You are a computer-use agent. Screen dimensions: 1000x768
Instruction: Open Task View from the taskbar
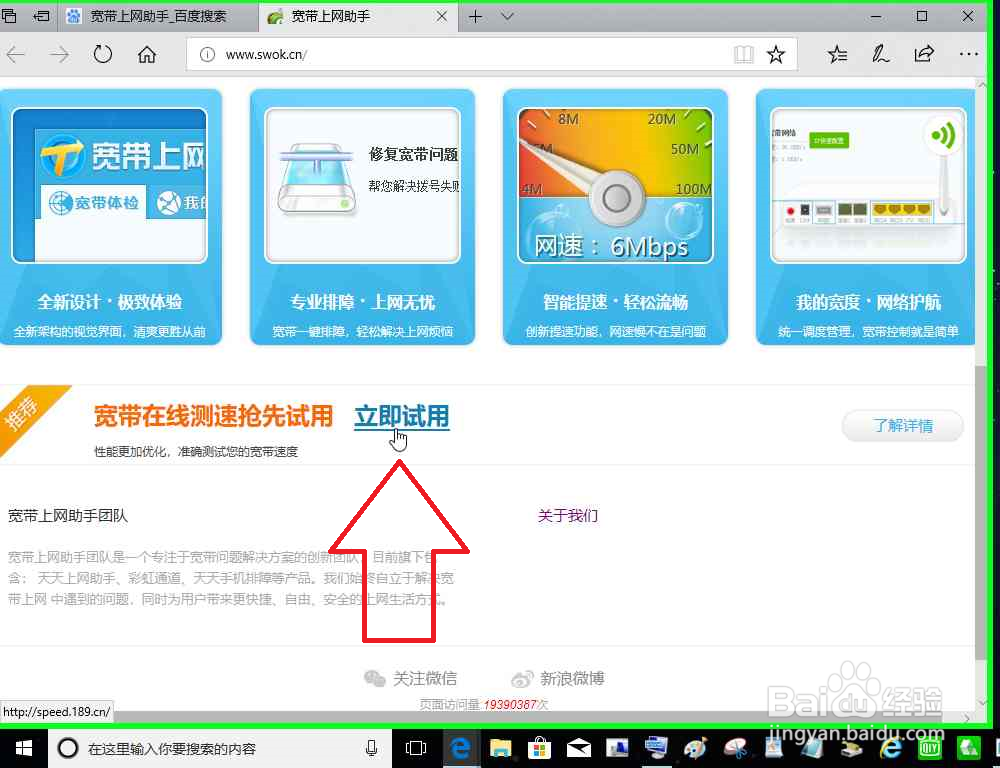click(415, 747)
